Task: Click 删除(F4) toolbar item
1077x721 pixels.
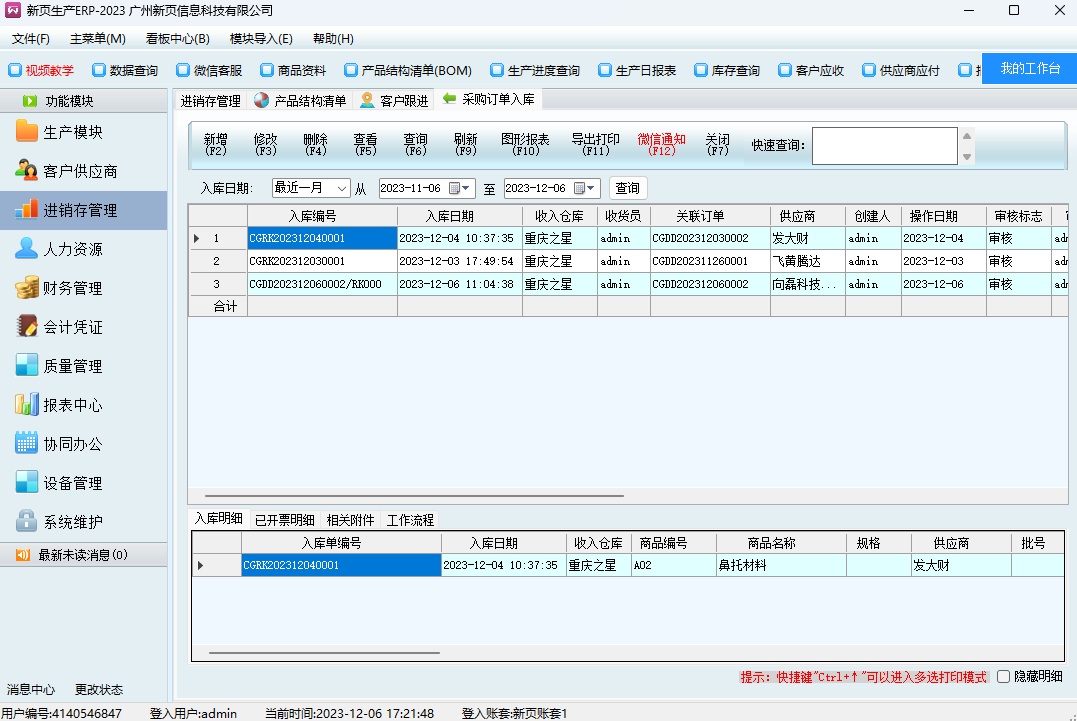Action: coord(315,145)
